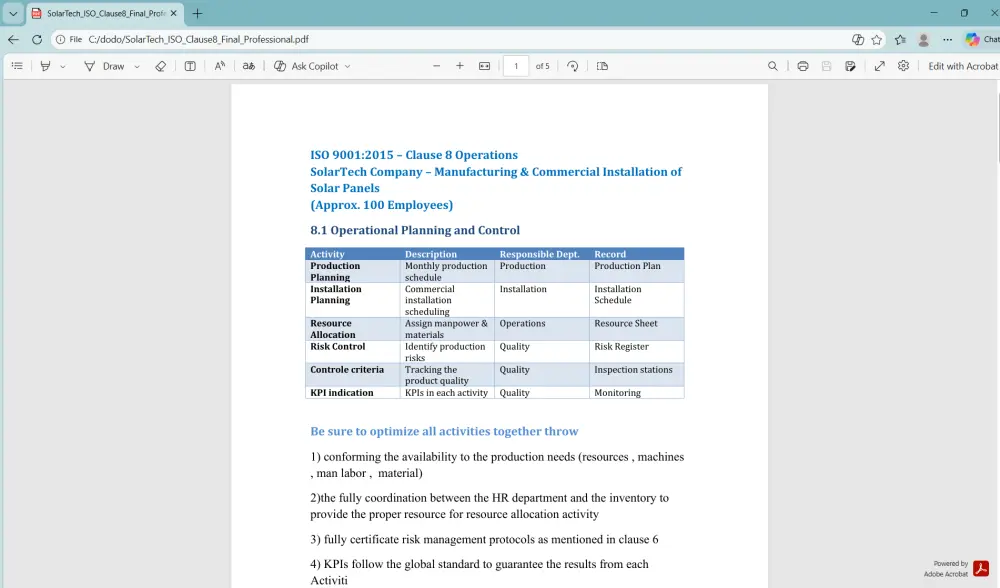This screenshot has width=1000, height=588.
Task: Open the tab list chevron button
Action: coord(13,13)
